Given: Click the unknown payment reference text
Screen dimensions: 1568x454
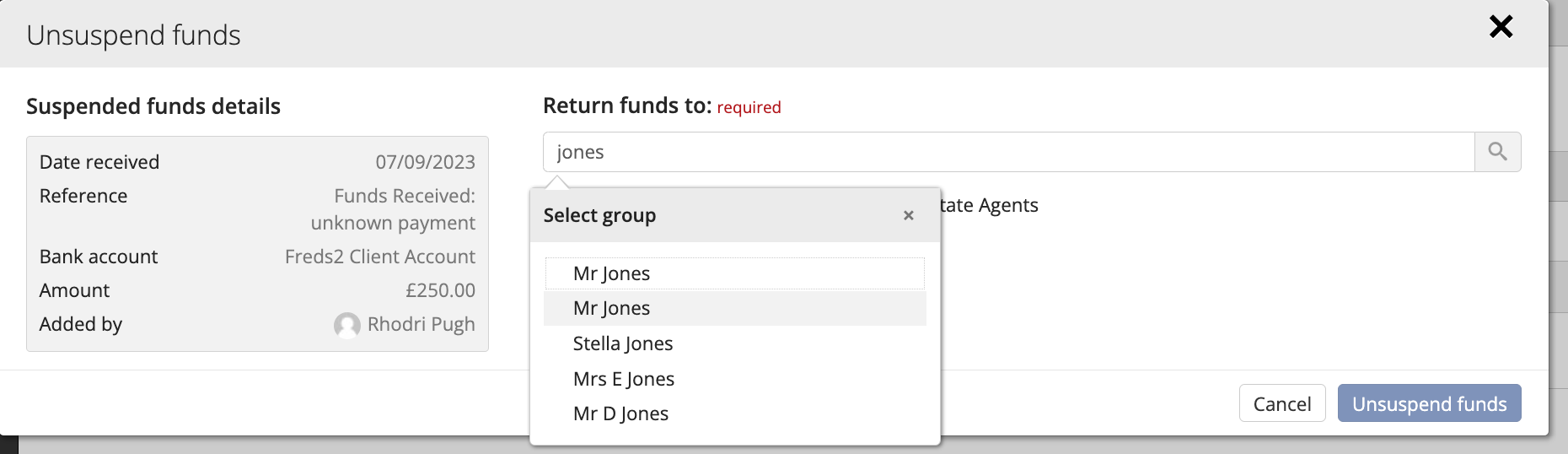Looking at the screenshot, I should coord(393,223).
